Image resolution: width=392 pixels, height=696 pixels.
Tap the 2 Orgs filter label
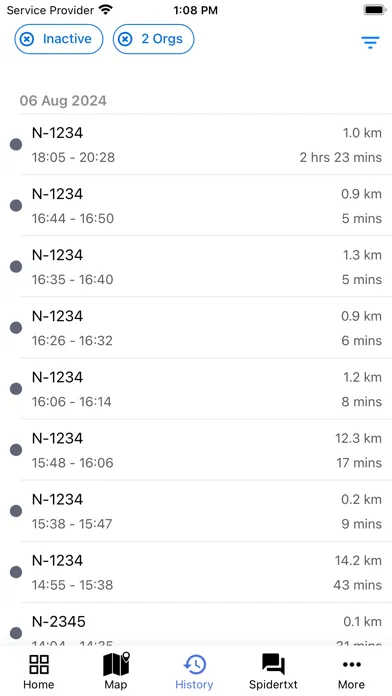(x=162, y=39)
